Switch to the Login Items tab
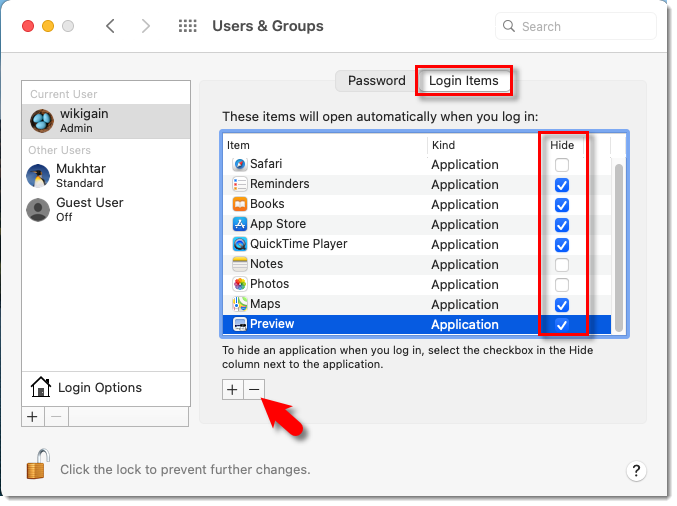 [x=464, y=80]
